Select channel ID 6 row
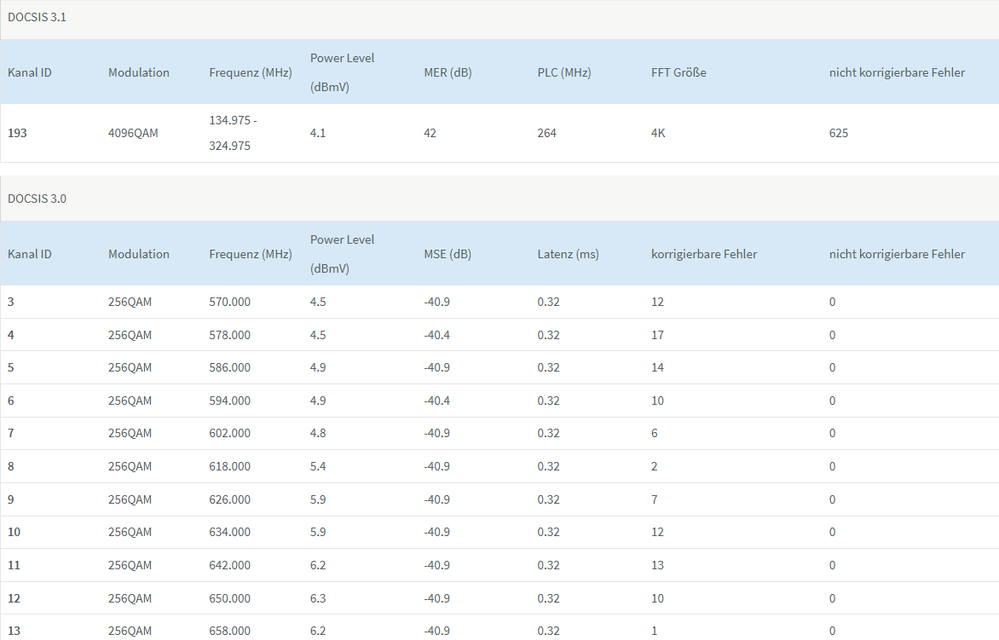Screen dimensions: 999x640 click(500, 401)
